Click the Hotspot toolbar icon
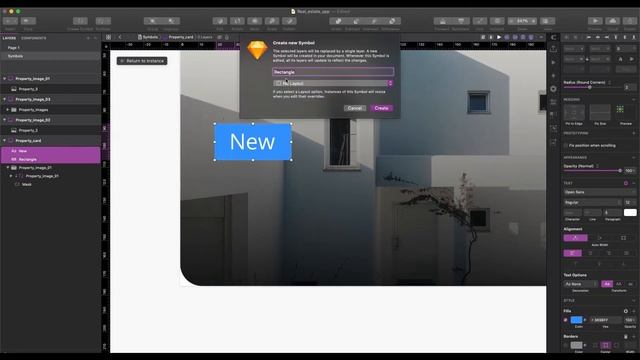The height and width of the screenshot is (360, 640). [497, 21]
